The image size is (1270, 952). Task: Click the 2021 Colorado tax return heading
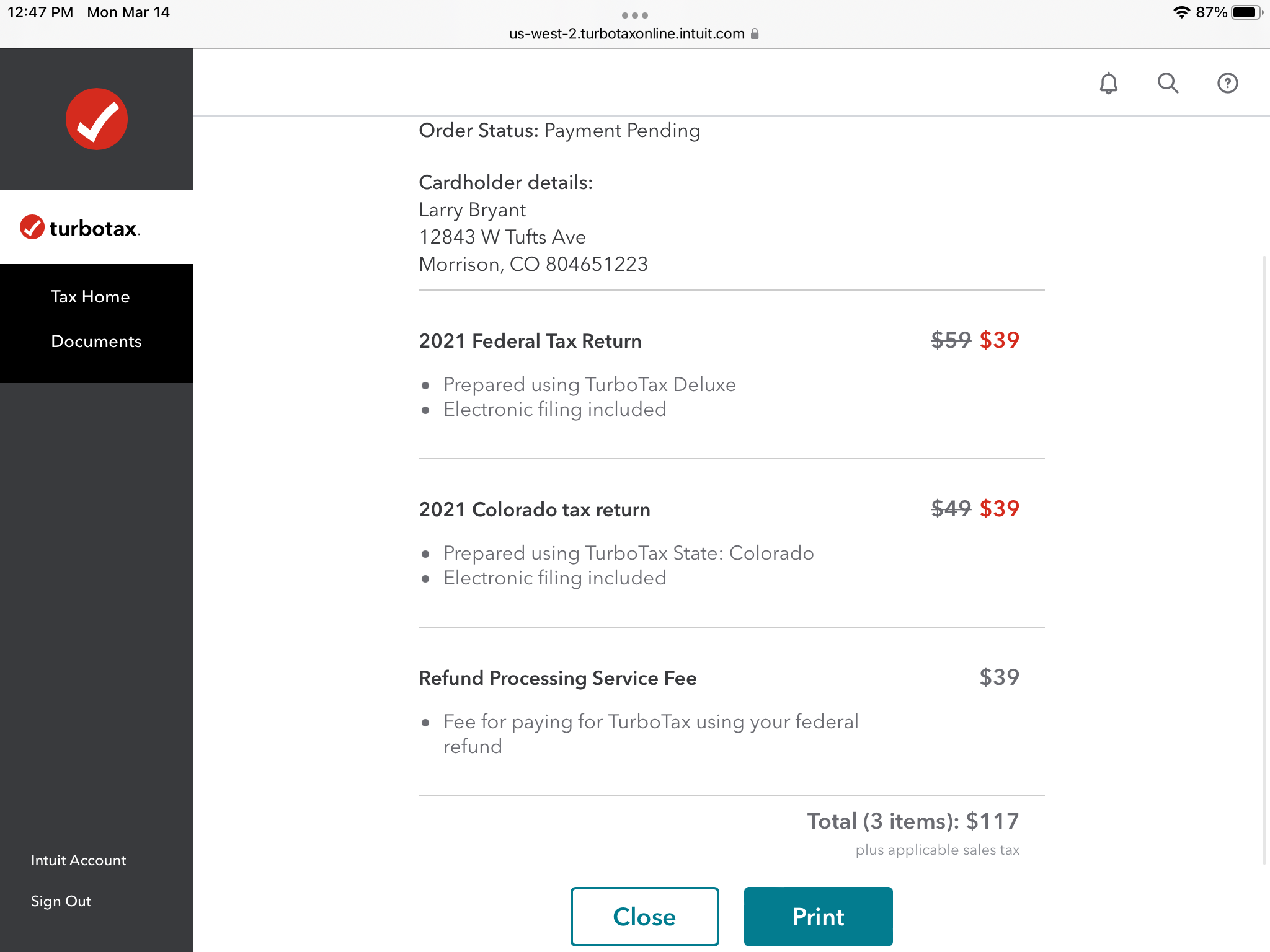click(535, 509)
